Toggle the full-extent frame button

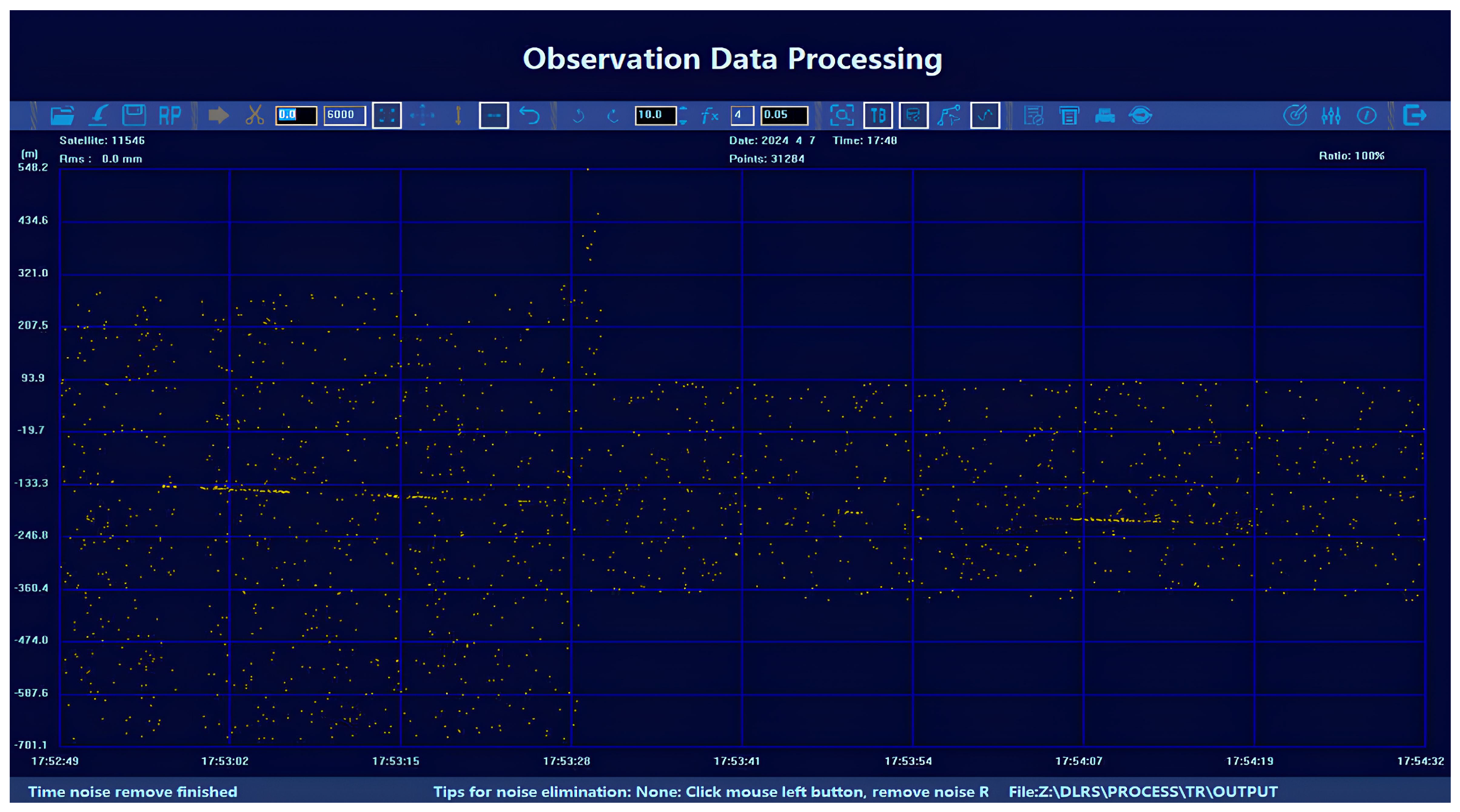click(387, 116)
